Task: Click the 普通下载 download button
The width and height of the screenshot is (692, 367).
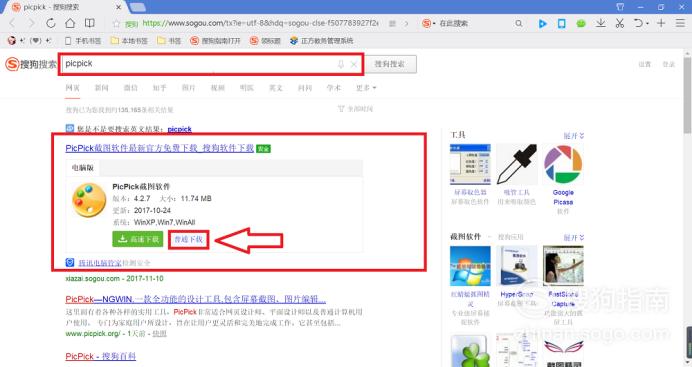Action: [x=188, y=240]
